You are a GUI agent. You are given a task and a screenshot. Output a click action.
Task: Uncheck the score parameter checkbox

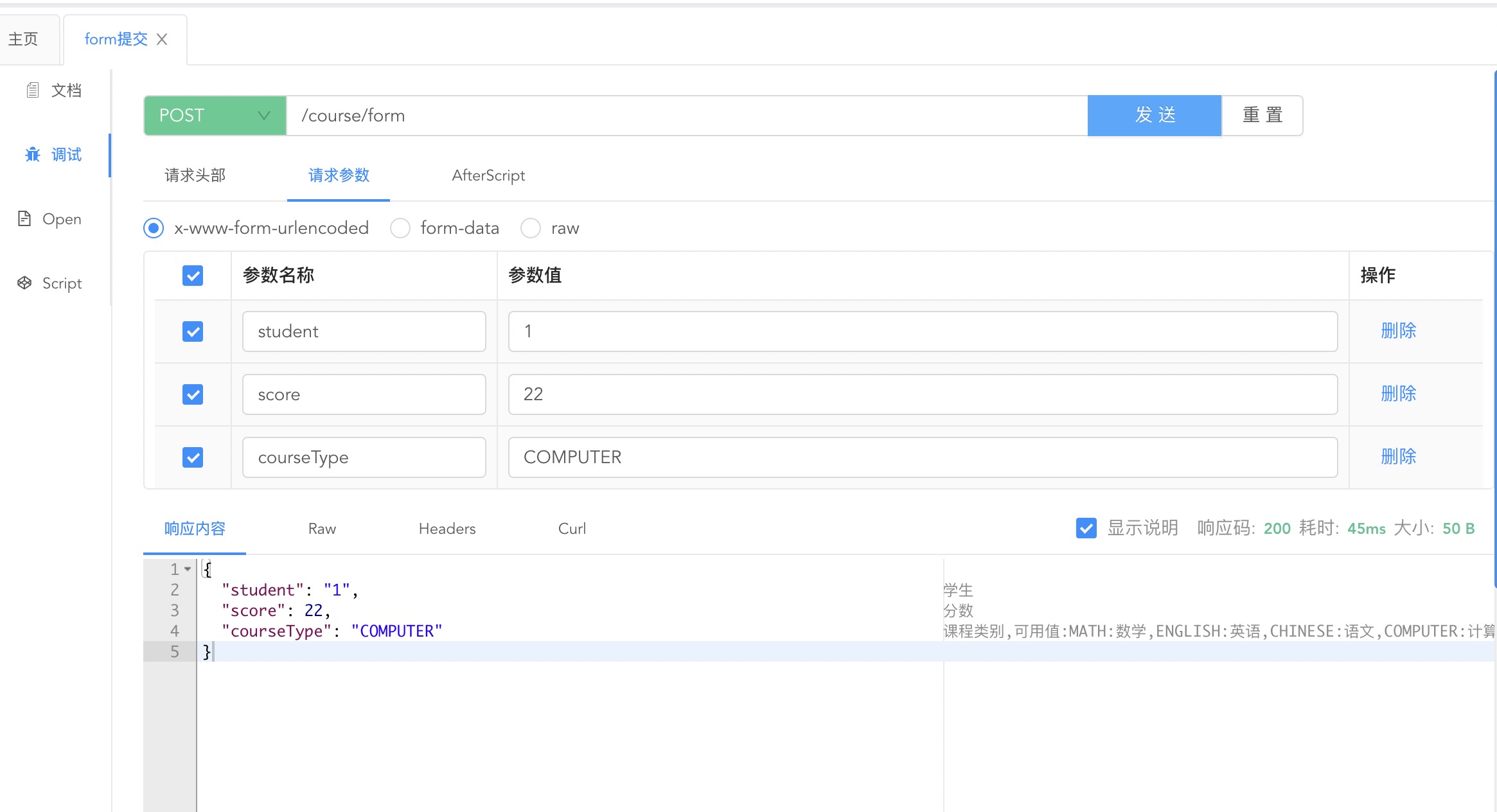pyautogui.click(x=193, y=394)
